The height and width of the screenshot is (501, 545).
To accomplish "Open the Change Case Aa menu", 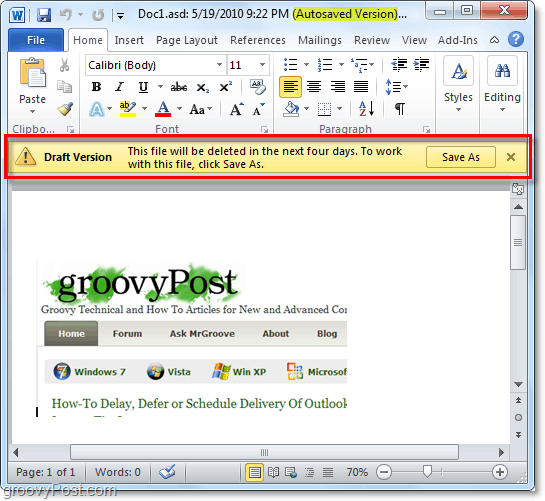I will tap(201, 110).
